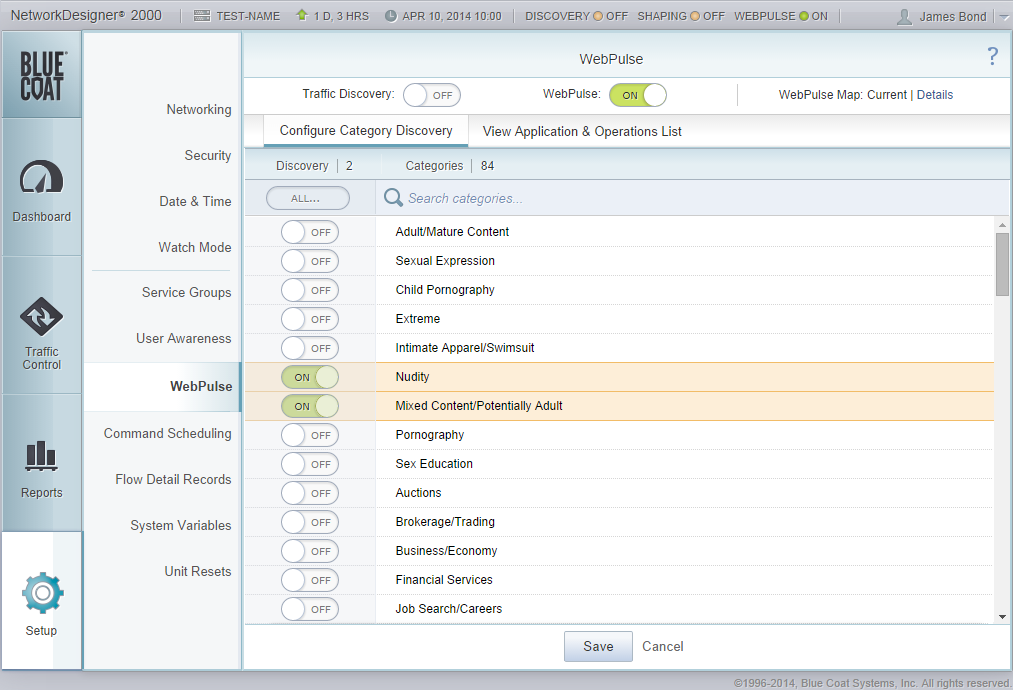The image size is (1013, 690).
Task: Toggle the Intimate Apparel/Swimsuit switch
Action: pos(309,348)
